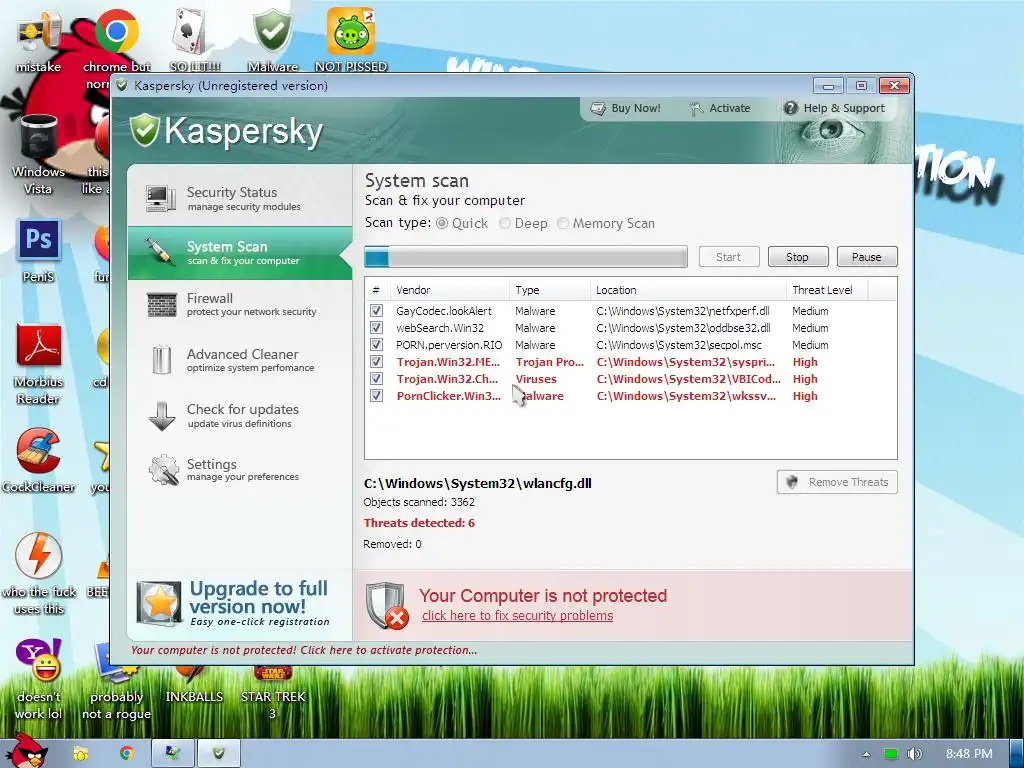
Task: Show hidden tray icons arrow
Action: tap(866, 754)
